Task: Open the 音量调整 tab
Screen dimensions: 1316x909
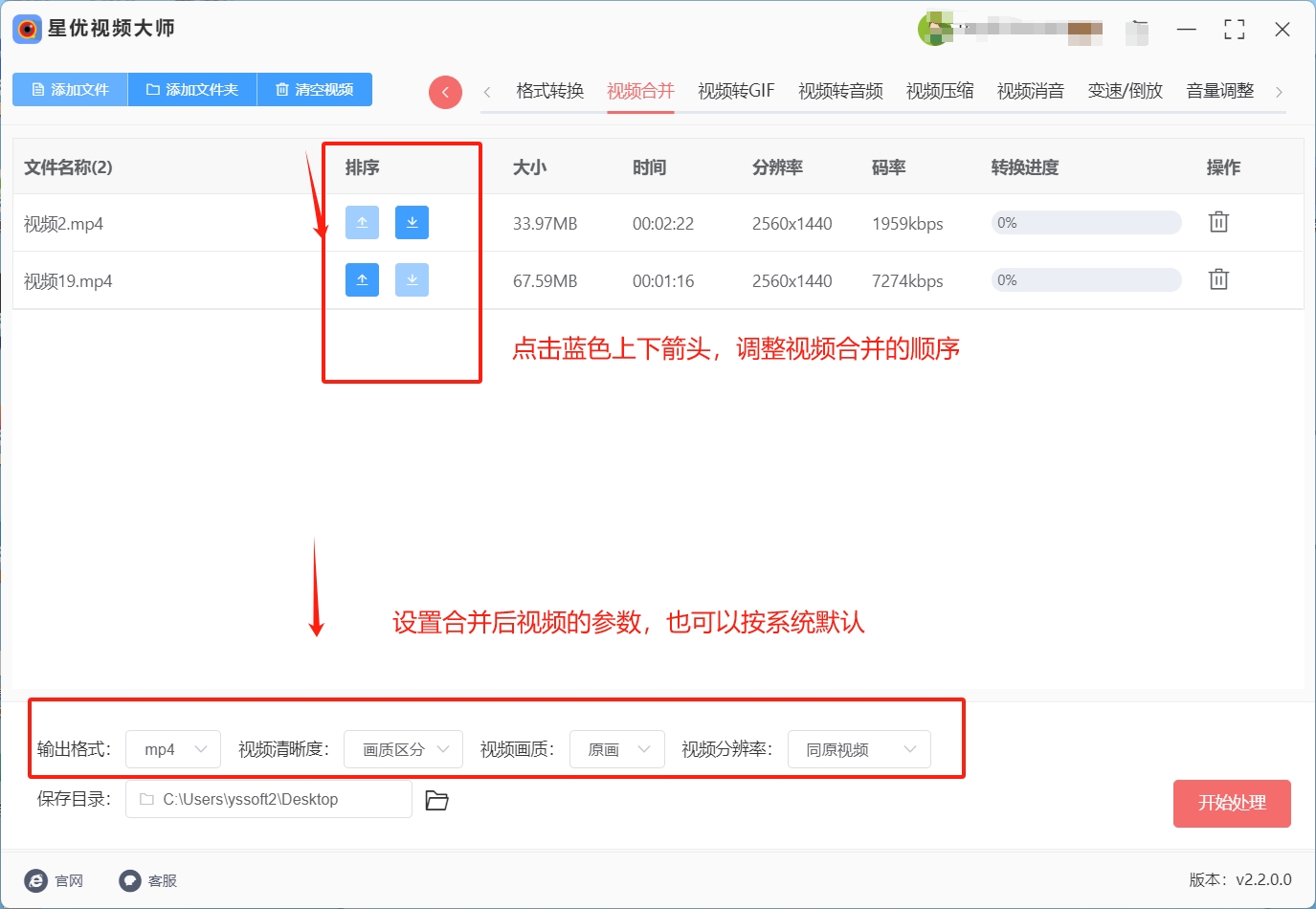Action: tap(1219, 91)
